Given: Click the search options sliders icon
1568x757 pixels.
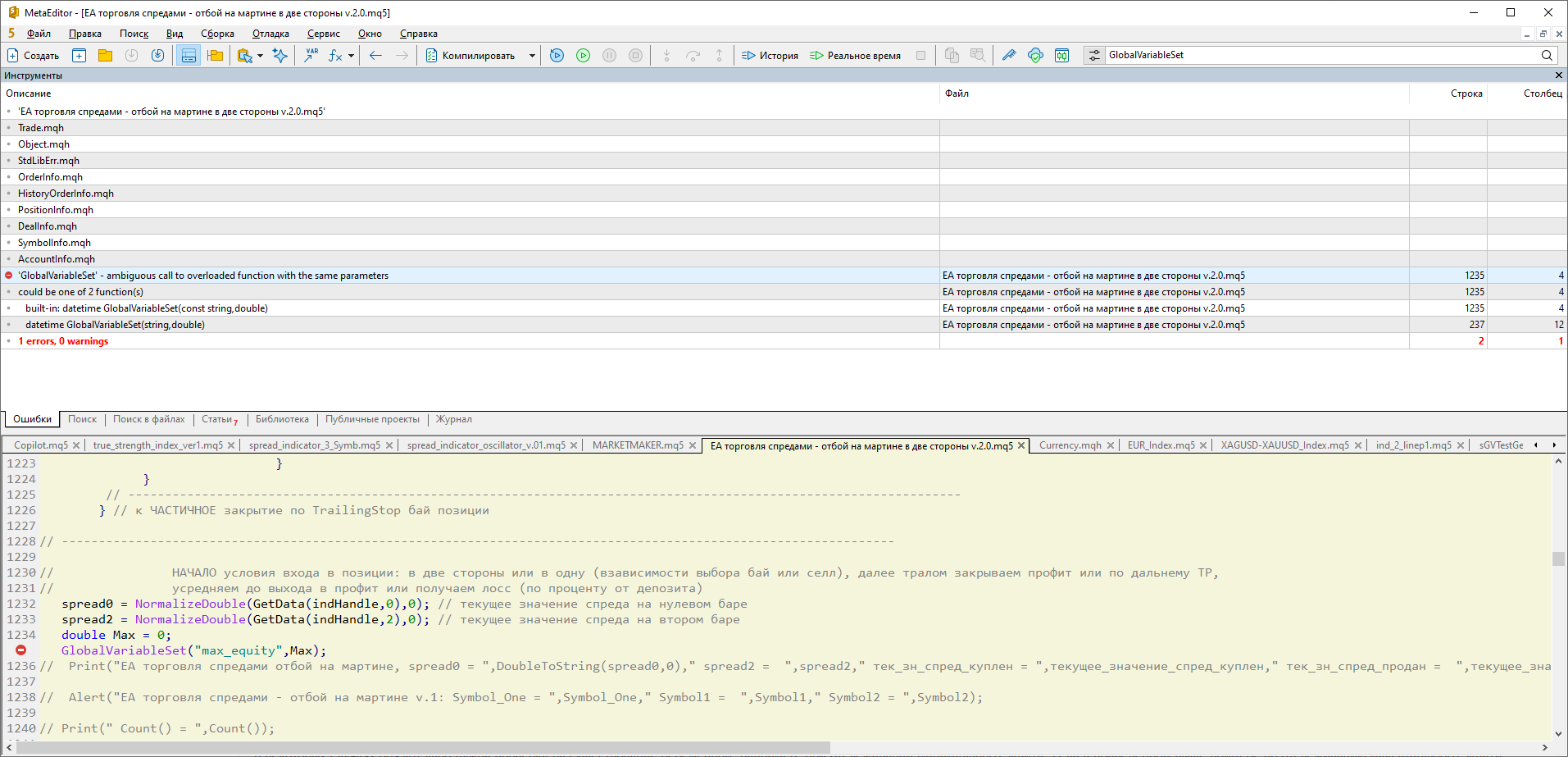Looking at the screenshot, I should click(x=1094, y=55).
